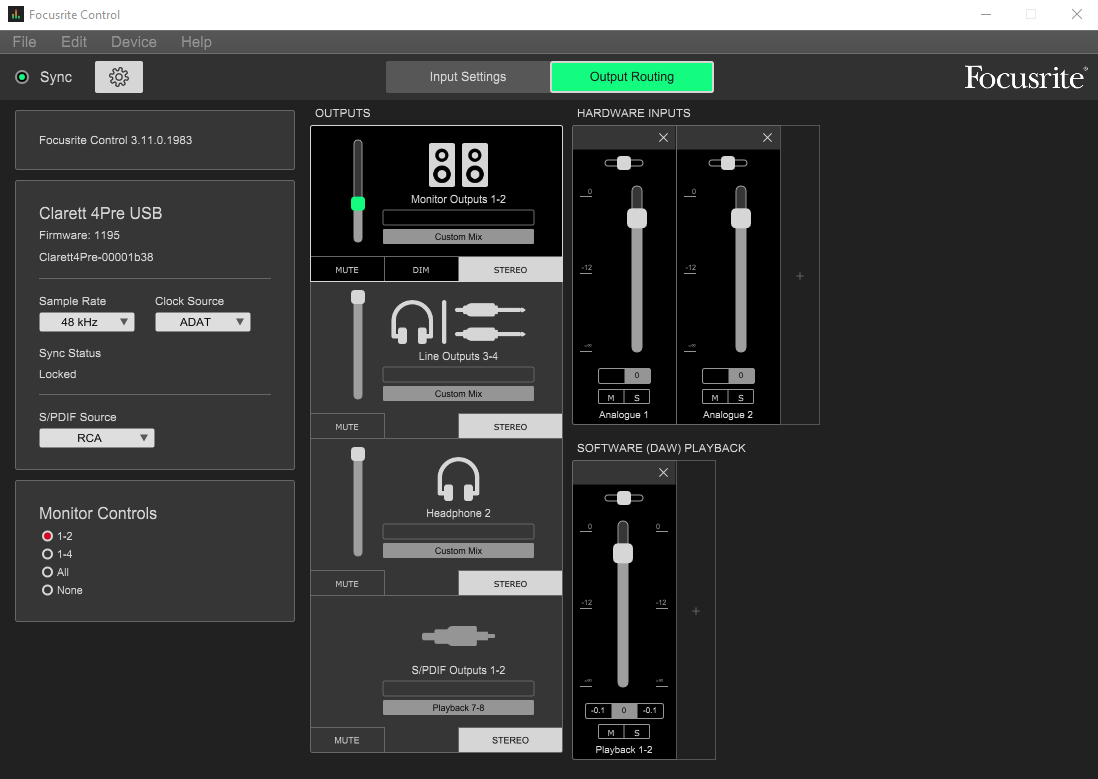This screenshot has width=1098, height=779.
Task: Remove the Analogue 1 channel with its X
Action: point(663,138)
